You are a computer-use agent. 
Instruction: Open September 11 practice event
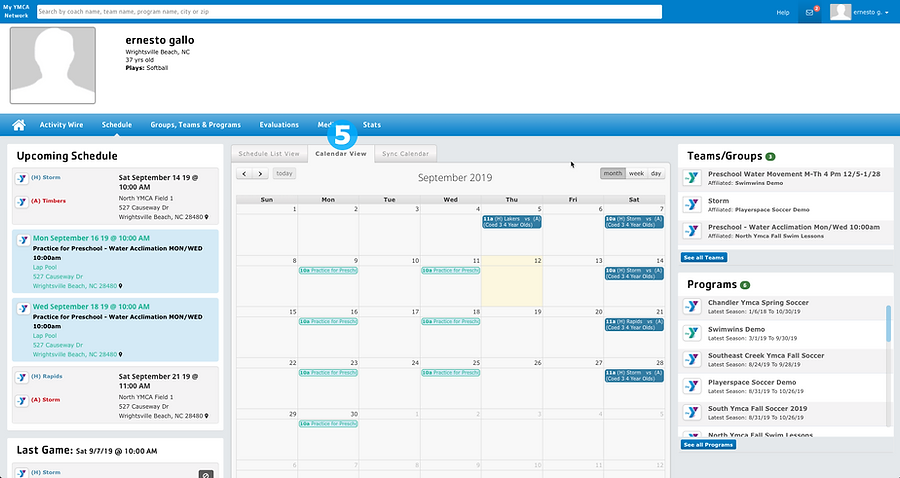(451, 270)
